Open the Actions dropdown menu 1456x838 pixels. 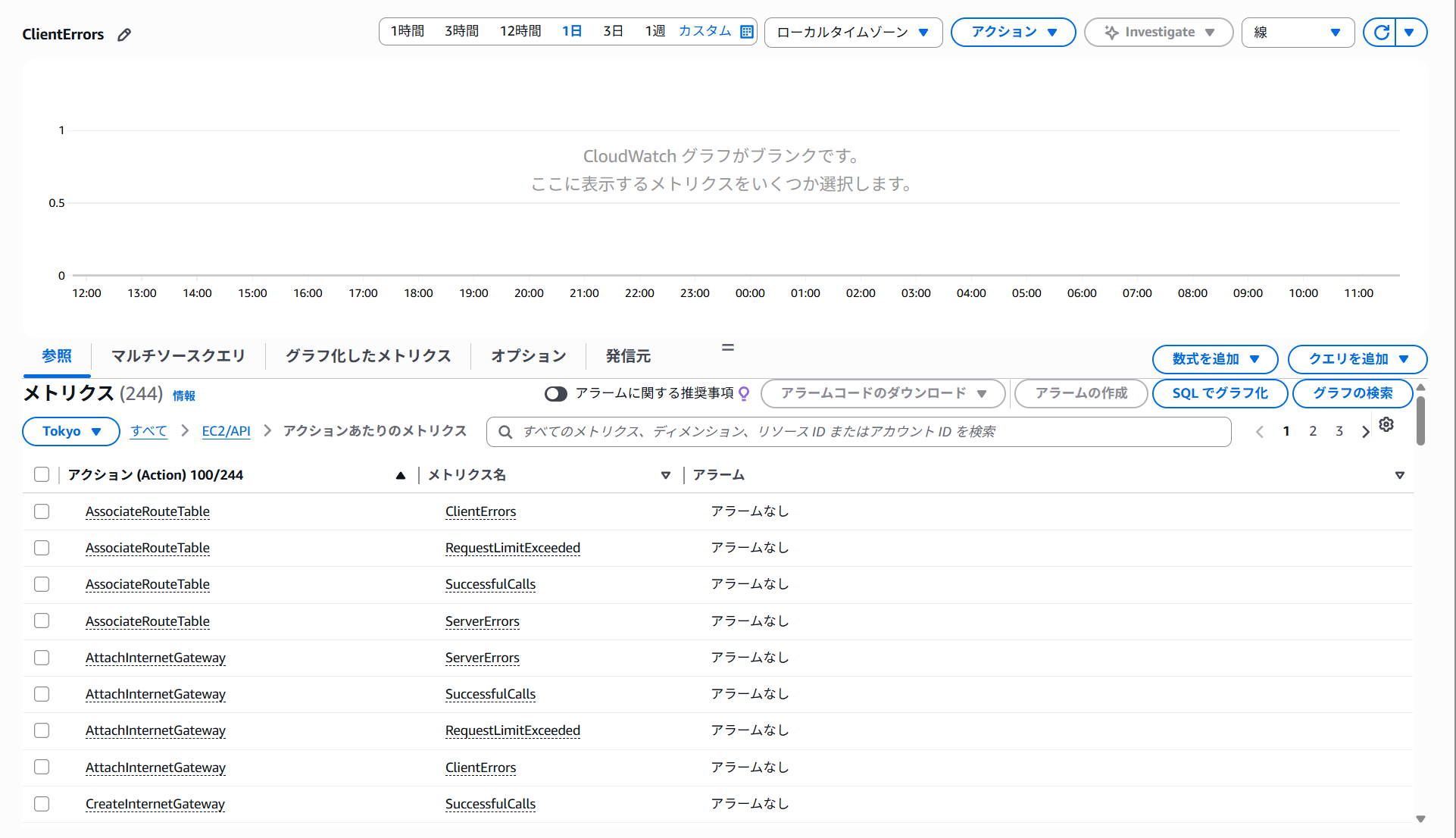coord(1013,32)
